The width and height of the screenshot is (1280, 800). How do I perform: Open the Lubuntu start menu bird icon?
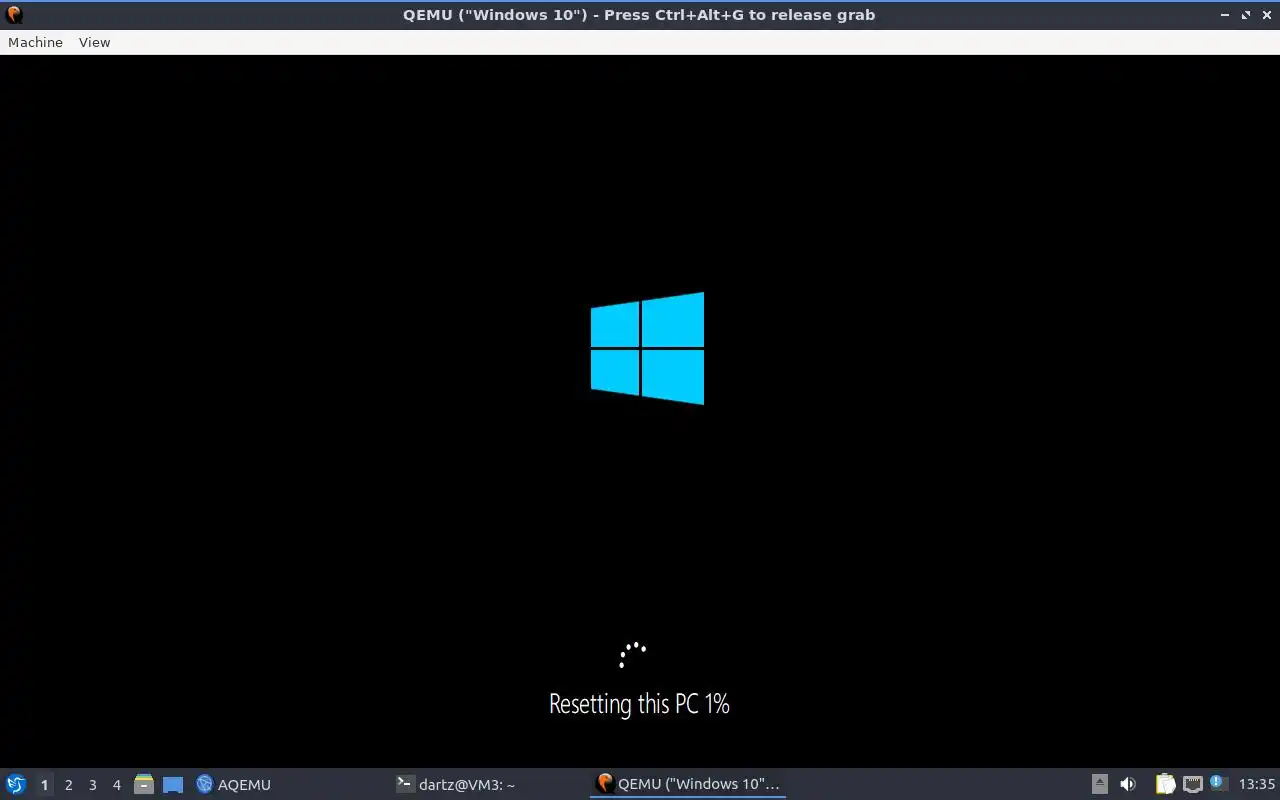(x=16, y=784)
